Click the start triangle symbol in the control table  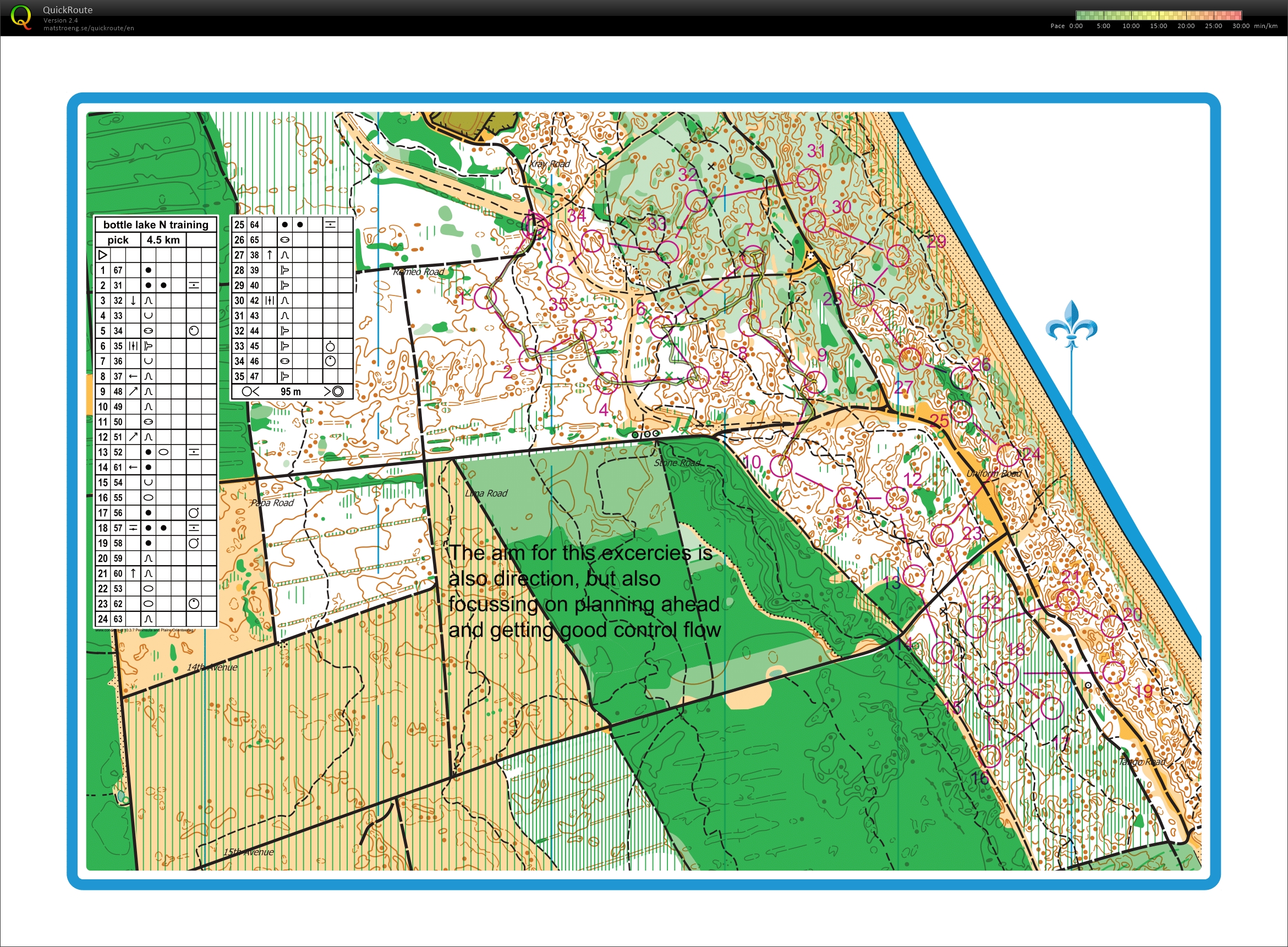coord(102,255)
